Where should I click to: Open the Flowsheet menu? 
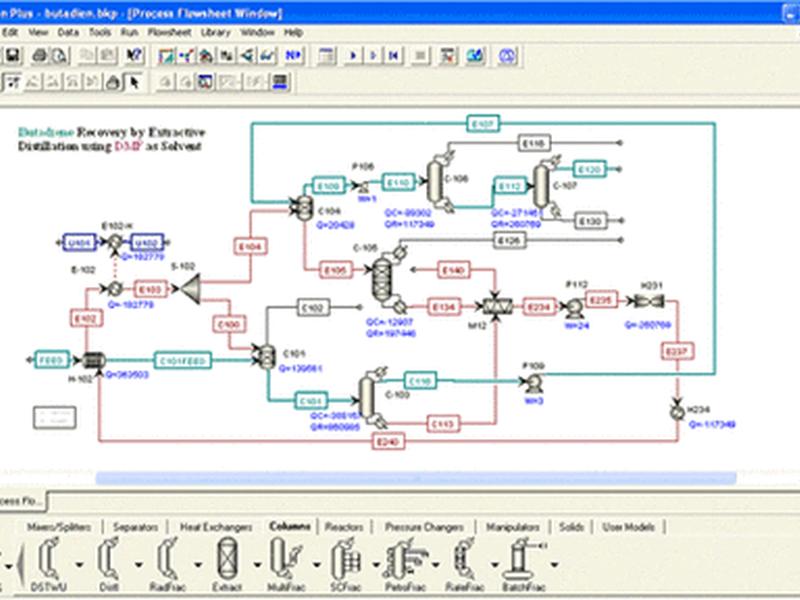(x=169, y=32)
